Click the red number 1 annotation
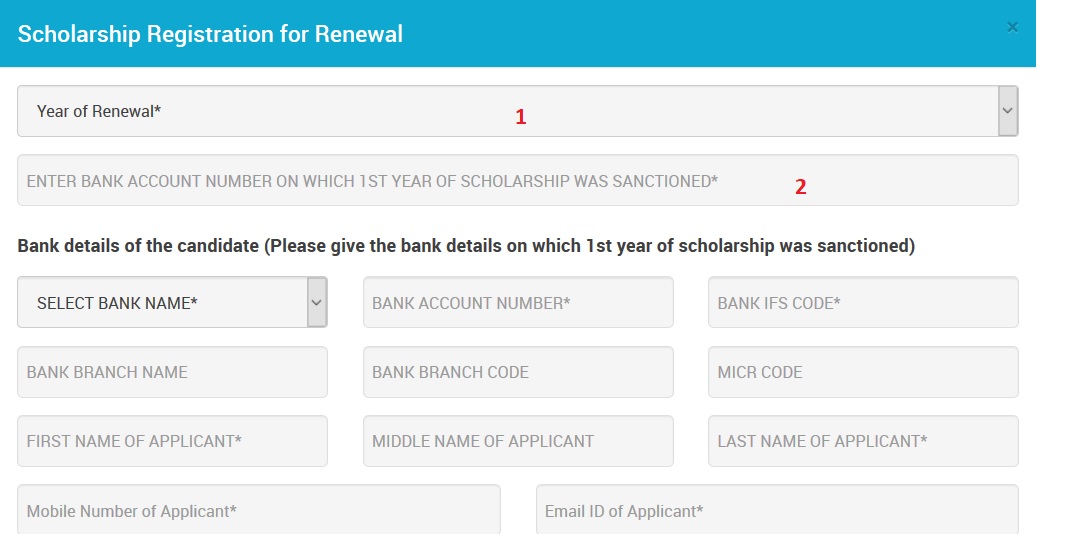The height and width of the screenshot is (534, 1068). point(520,117)
